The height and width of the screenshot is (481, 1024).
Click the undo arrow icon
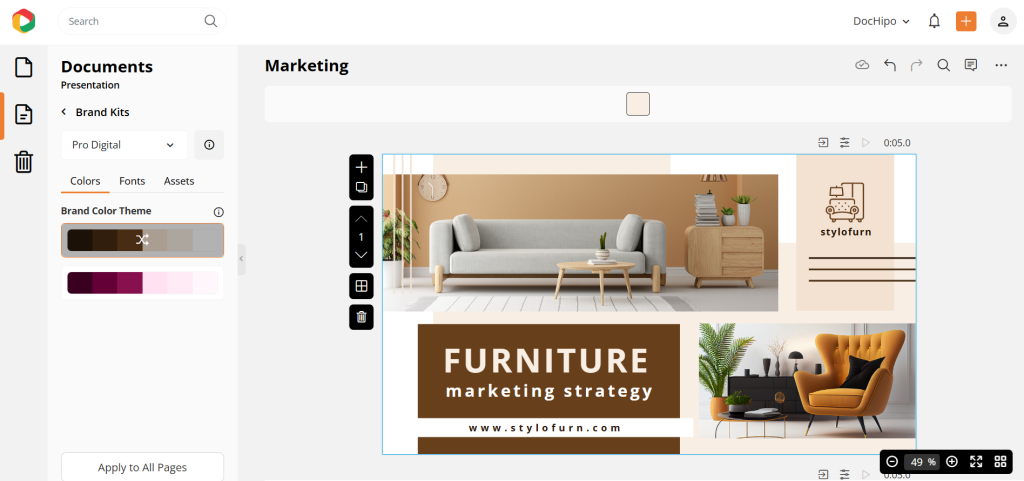coord(889,65)
